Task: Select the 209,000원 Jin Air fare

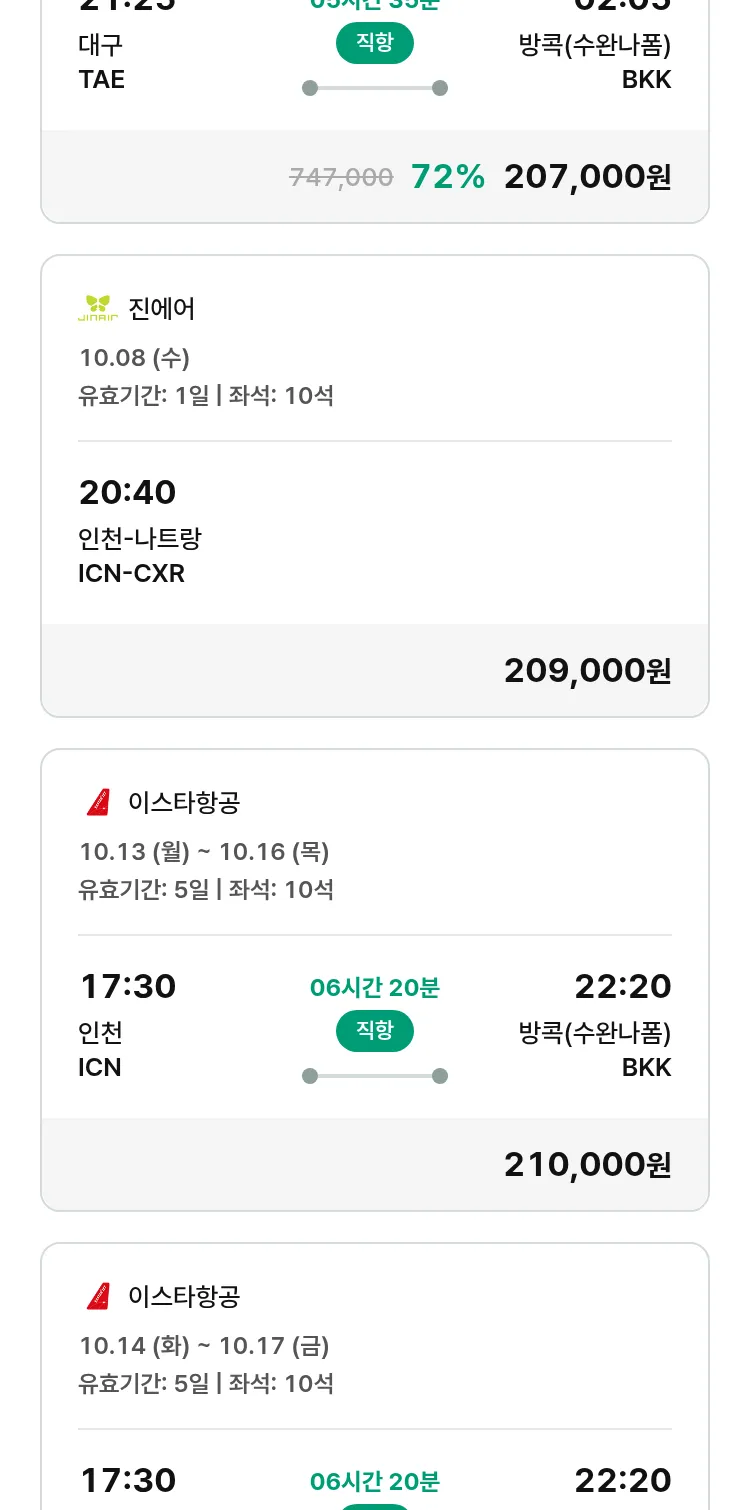Action: point(587,670)
